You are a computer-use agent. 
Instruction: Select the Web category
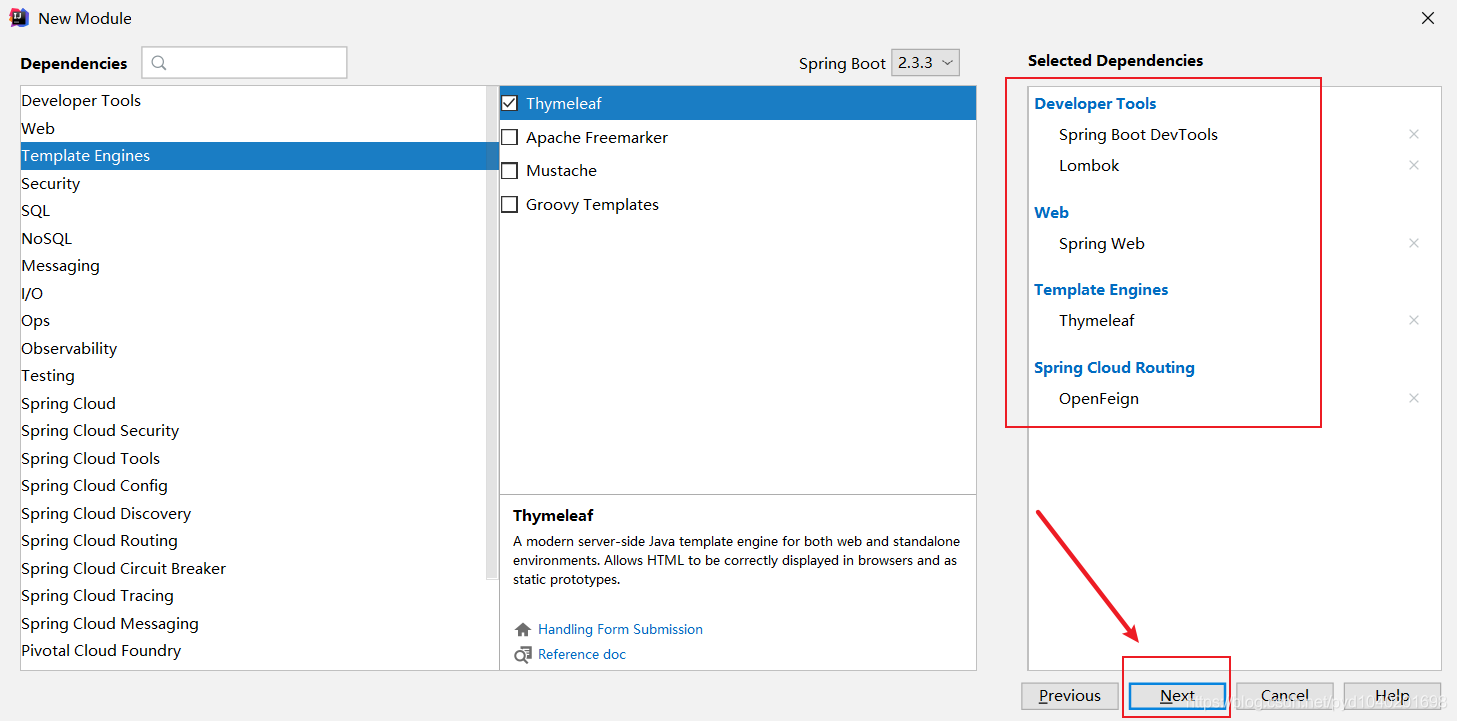coord(253,128)
